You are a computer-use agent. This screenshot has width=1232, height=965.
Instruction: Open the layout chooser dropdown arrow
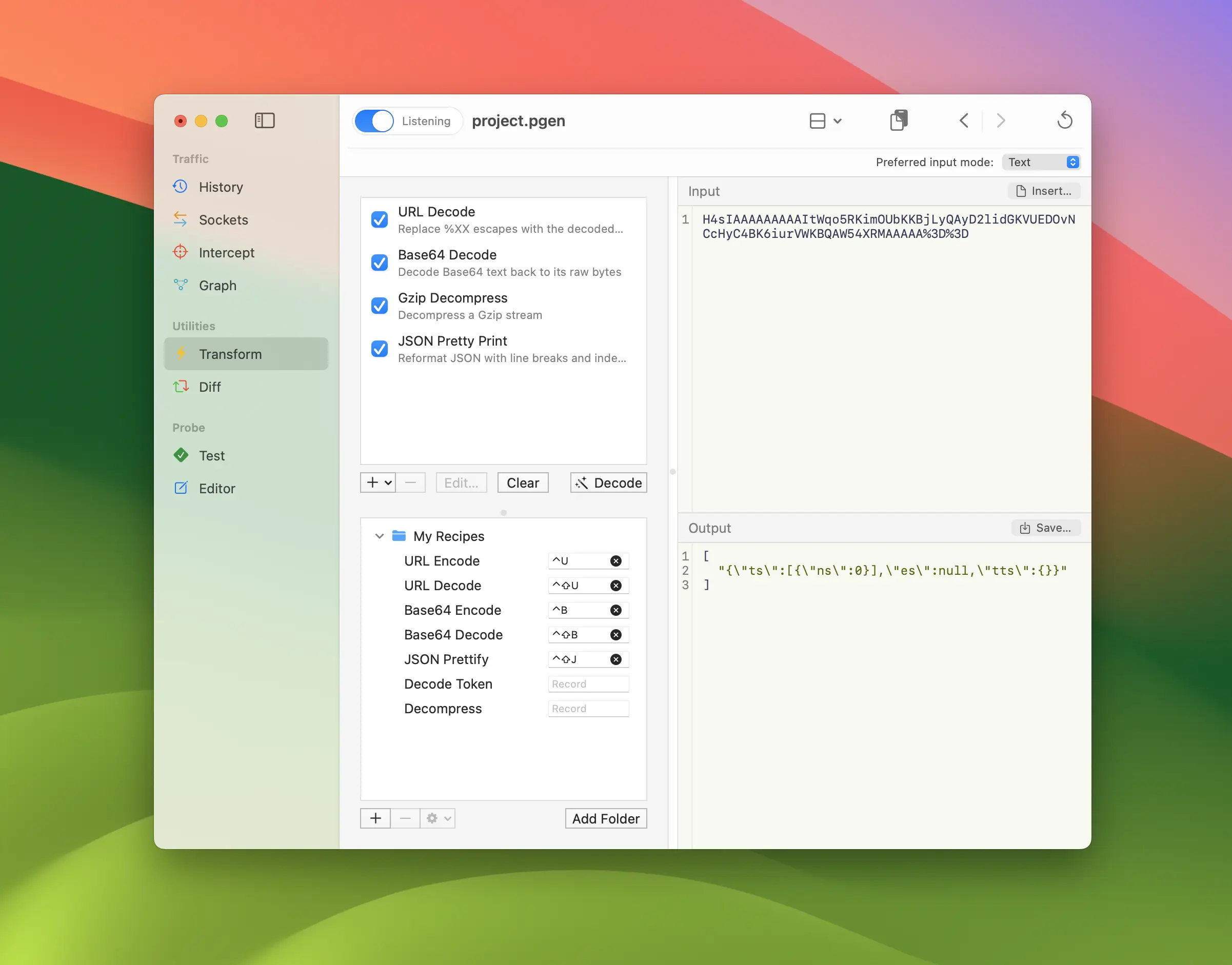point(838,121)
